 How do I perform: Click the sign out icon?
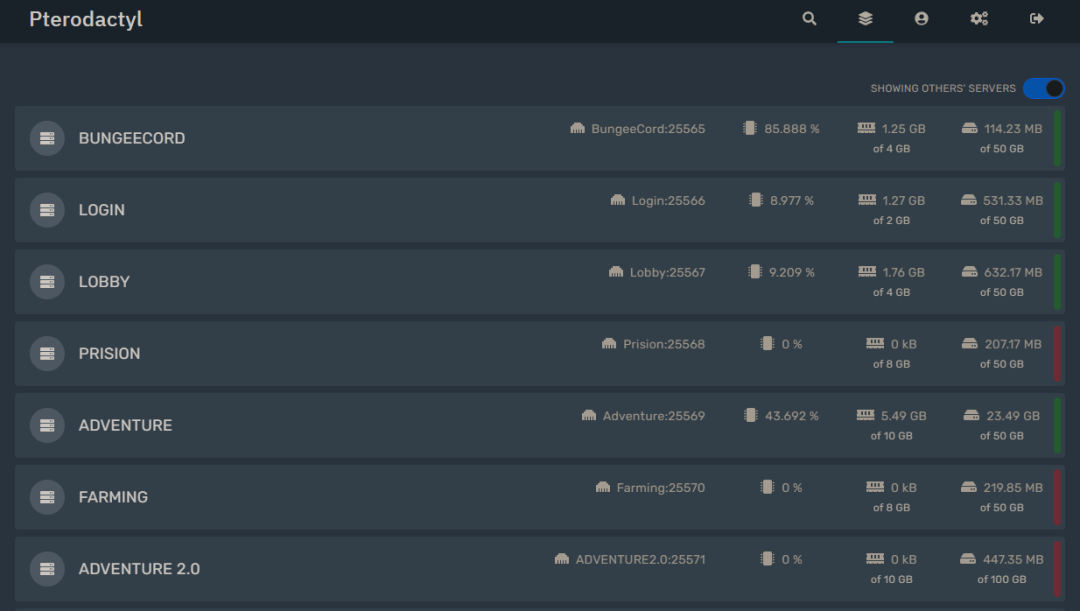pos(1037,19)
